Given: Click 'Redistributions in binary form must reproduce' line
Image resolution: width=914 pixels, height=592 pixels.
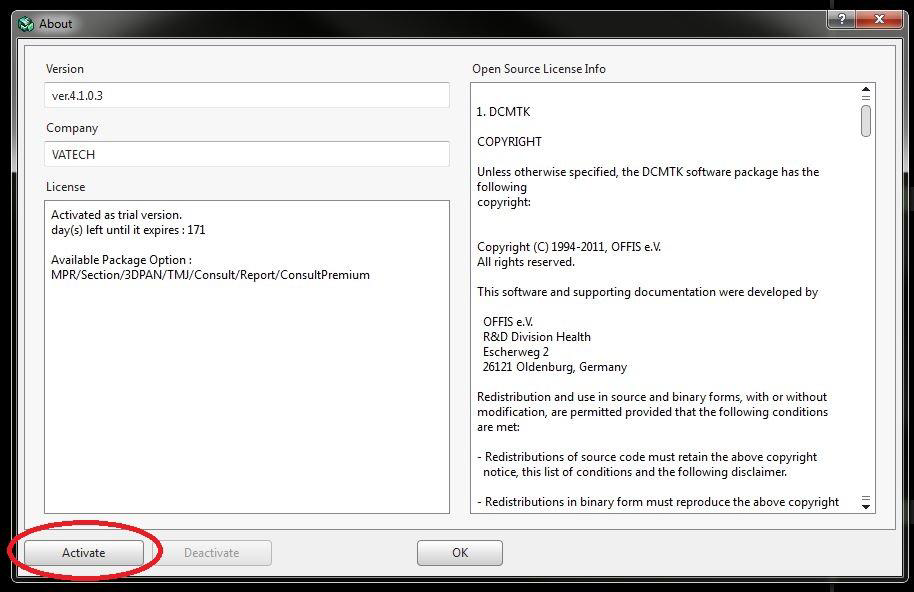Looking at the screenshot, I should pyautogui.click(x=658, y=502).
